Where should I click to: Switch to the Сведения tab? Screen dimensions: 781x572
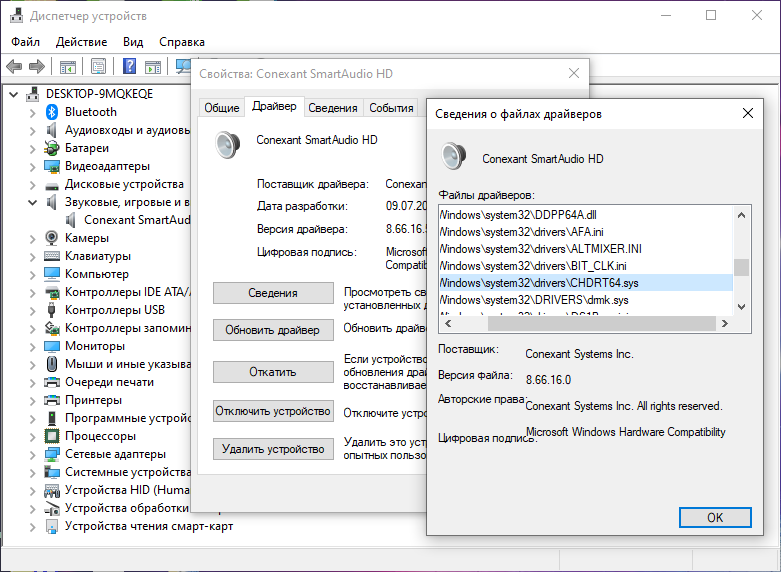(333, 108)
